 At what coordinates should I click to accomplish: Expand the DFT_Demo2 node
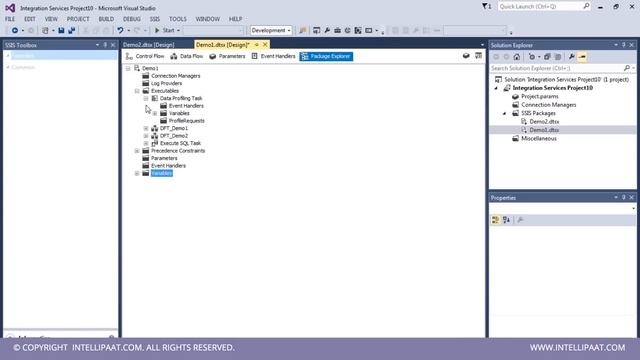tap(146, 136)
